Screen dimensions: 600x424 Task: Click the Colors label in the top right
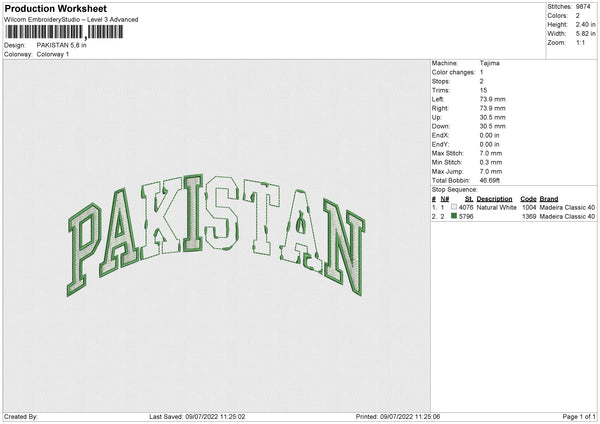(557, 16)
